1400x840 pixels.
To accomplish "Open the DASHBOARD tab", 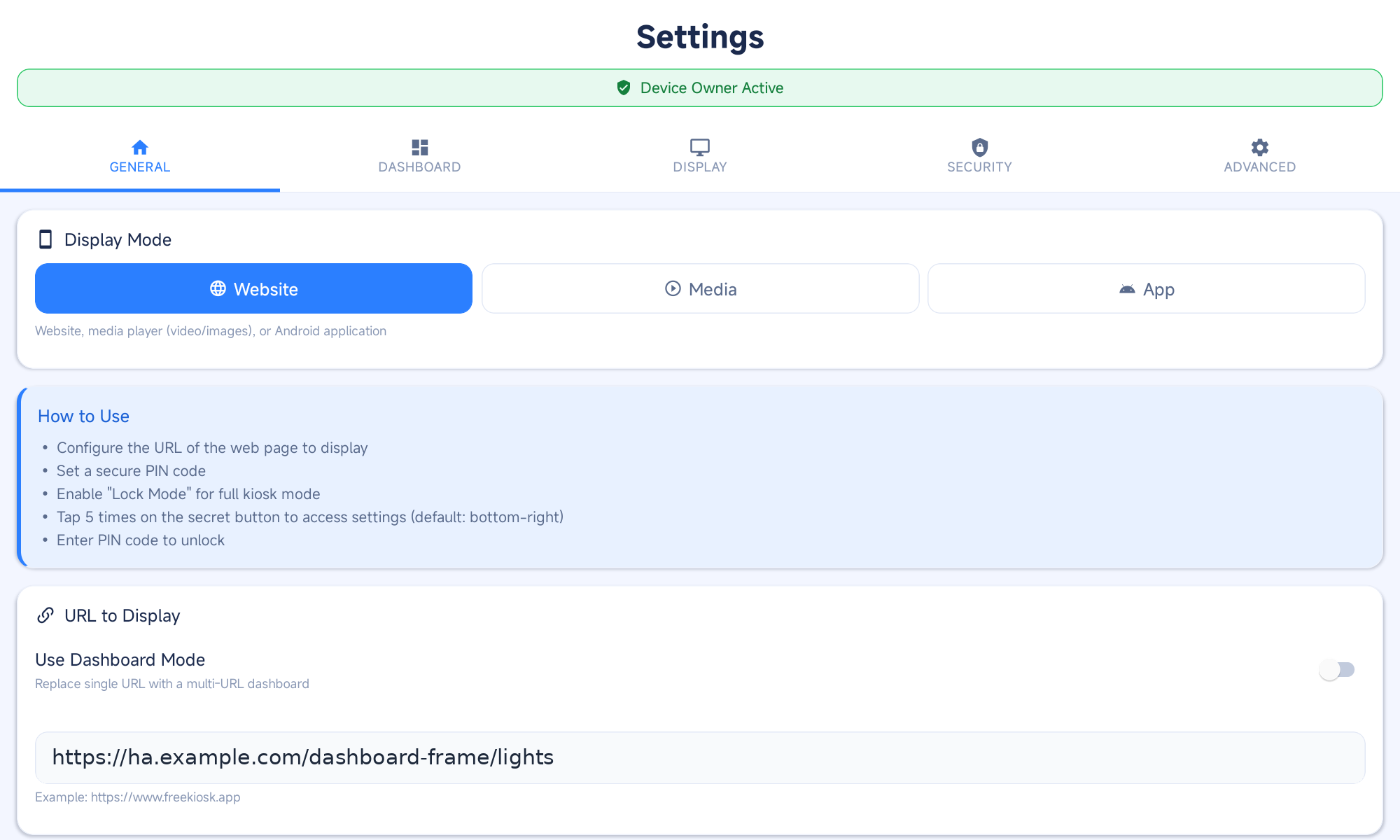I will point(420,157).
